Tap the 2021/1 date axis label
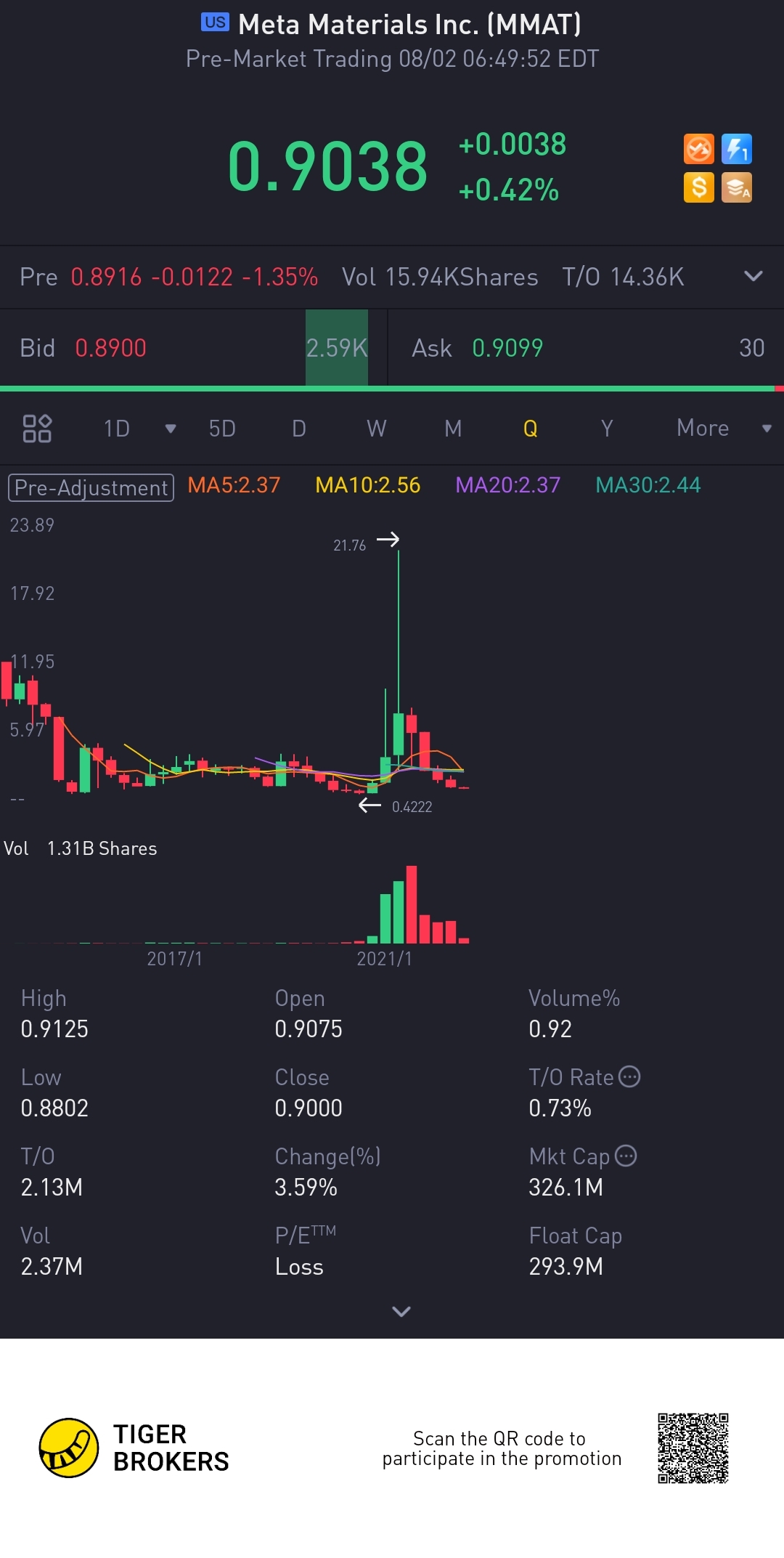 [385, 959]
